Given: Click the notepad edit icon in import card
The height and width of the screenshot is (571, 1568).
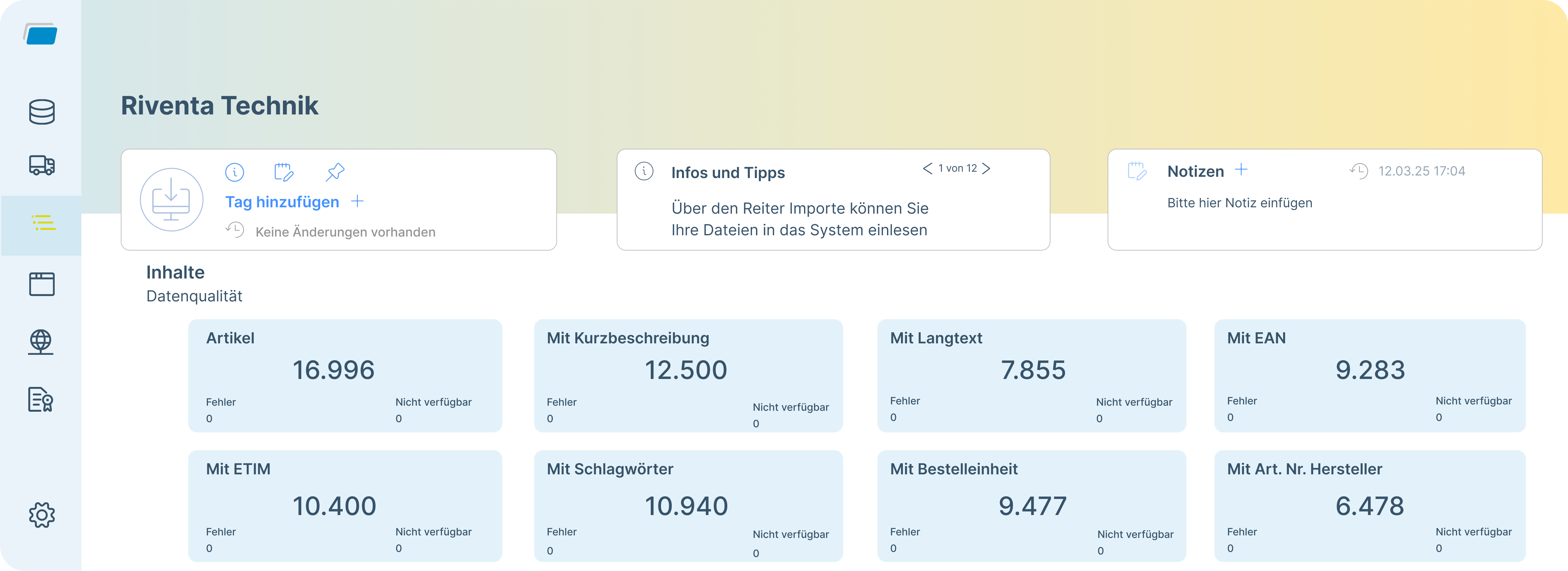Looking at the screenshot, I should (284, 172).
